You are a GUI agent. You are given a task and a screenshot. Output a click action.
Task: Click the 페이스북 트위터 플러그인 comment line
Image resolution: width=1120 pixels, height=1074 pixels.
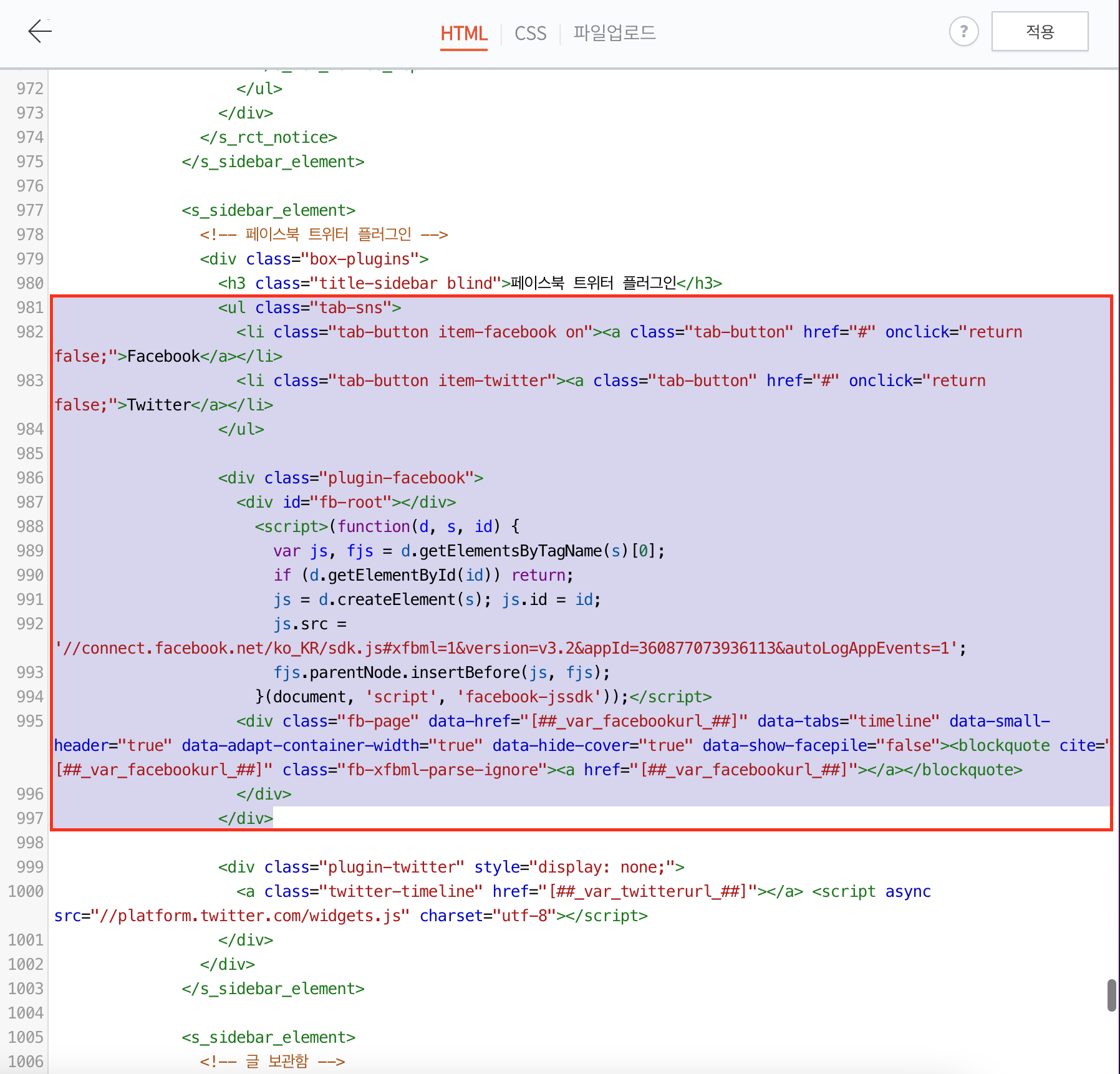tap(324, 235)
